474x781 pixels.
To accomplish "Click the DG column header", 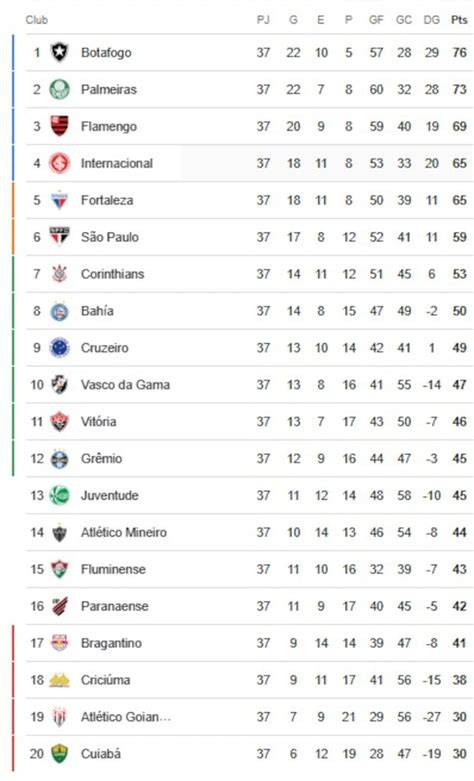I will pyautogui.click(x=432, y=20).
